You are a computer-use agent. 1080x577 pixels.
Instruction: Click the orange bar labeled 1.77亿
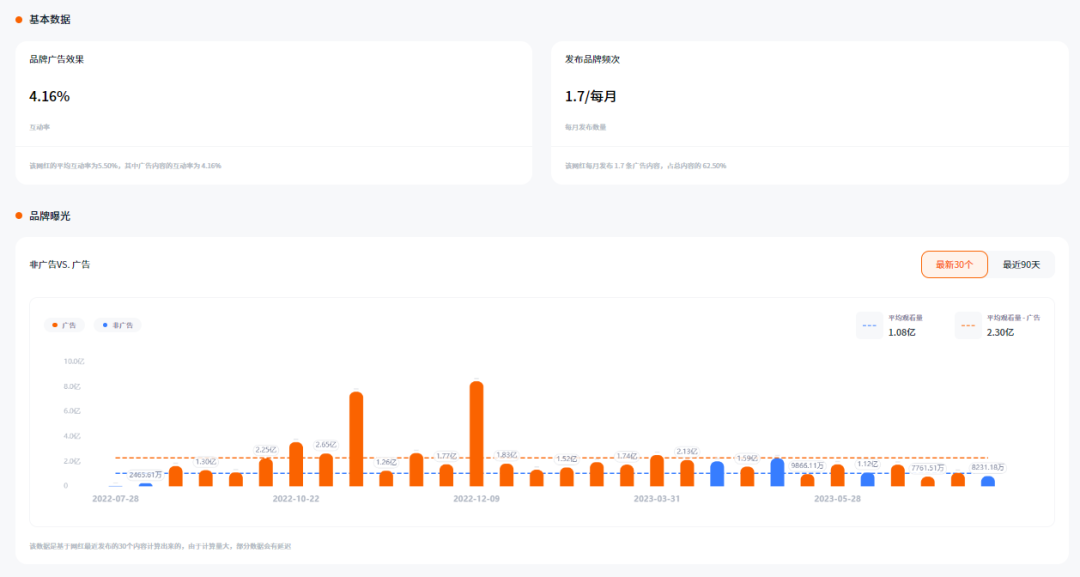tap(446, 475)
